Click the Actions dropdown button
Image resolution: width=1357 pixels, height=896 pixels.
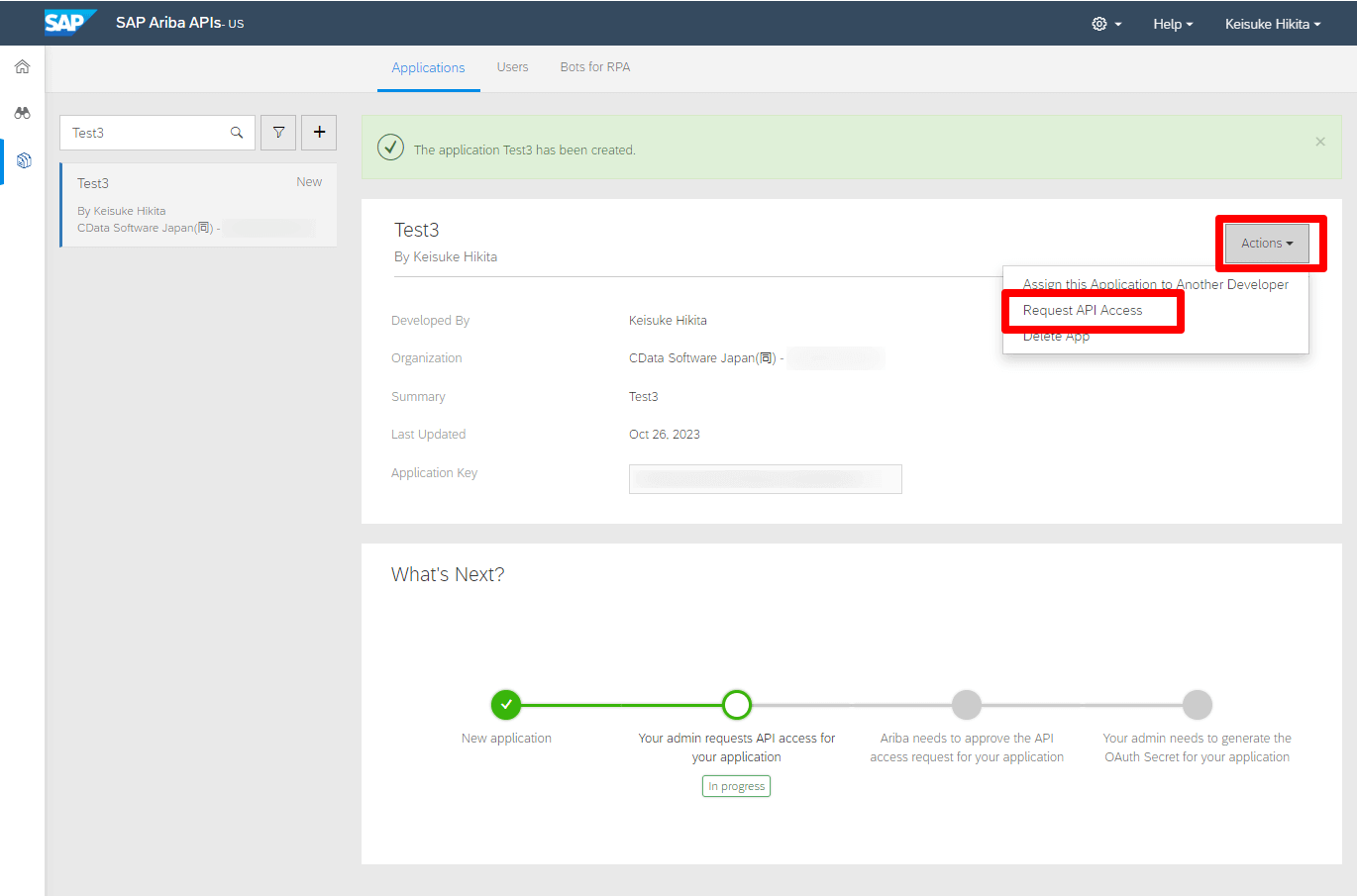1267,244
